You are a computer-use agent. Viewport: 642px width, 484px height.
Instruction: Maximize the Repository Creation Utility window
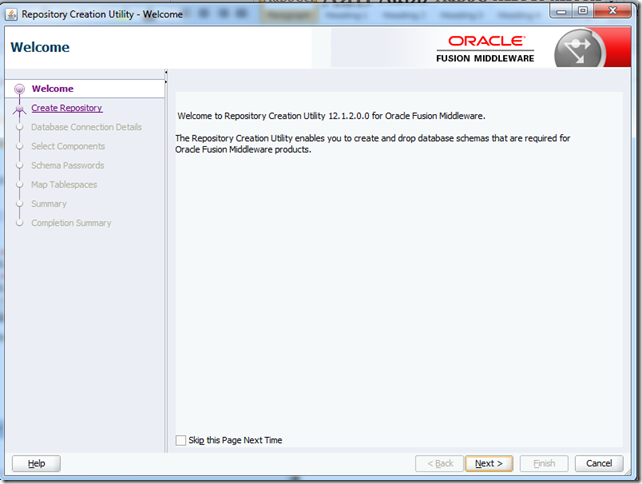pyautogui.click(x=583, y=11)
